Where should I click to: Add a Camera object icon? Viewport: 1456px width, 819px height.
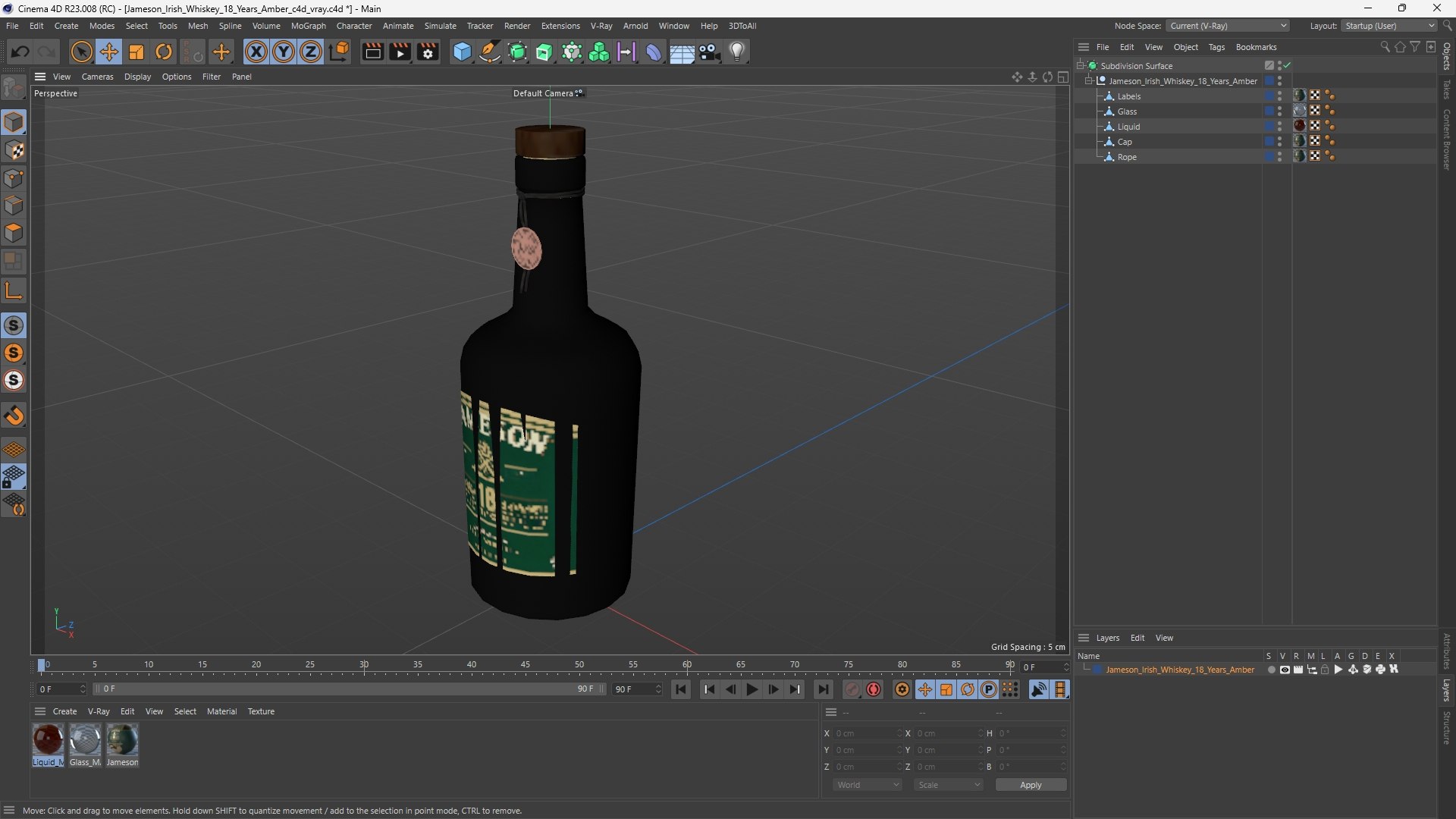(710, 52)
